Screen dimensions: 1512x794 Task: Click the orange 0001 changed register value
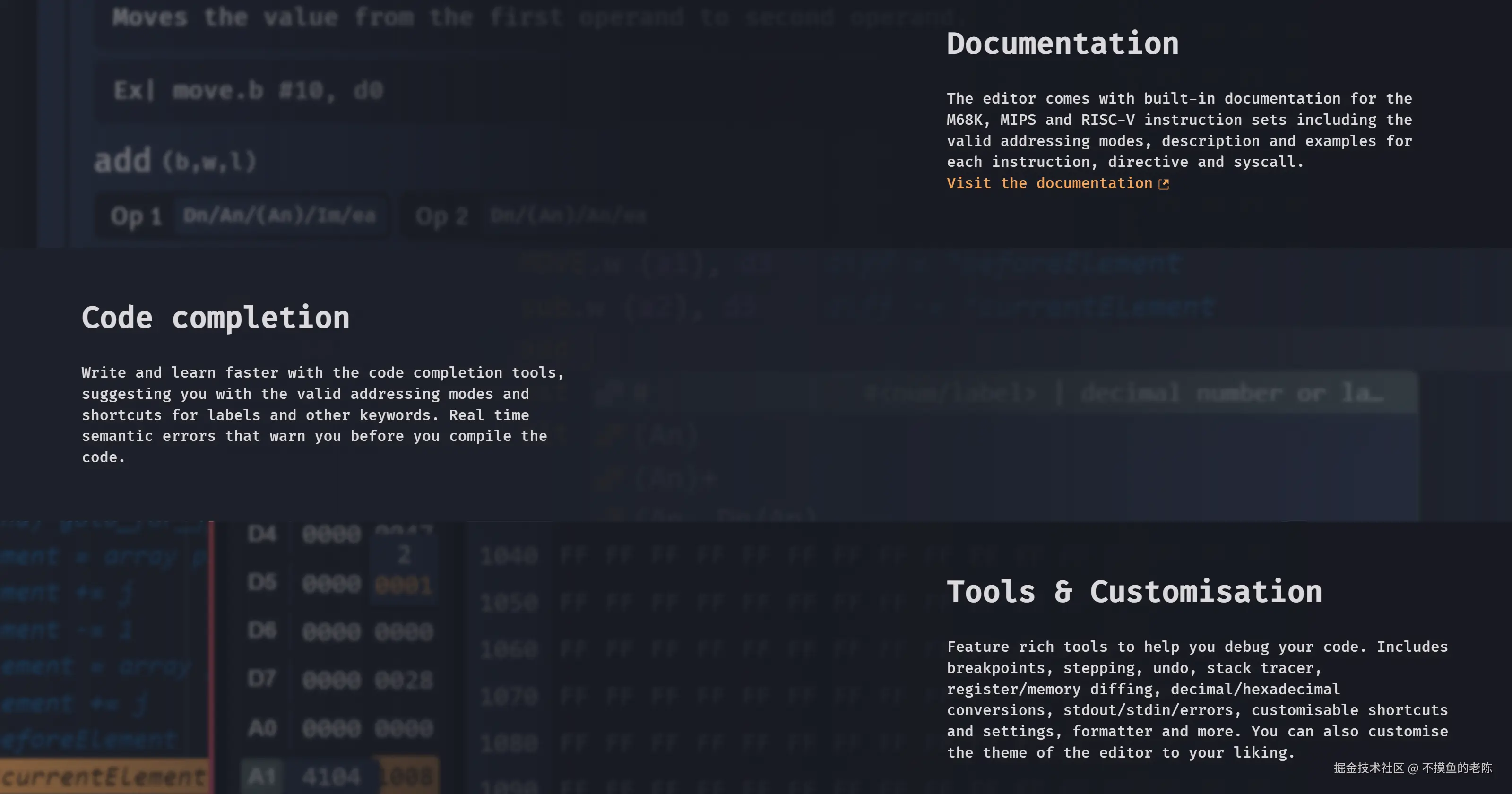tap(404, 585)
